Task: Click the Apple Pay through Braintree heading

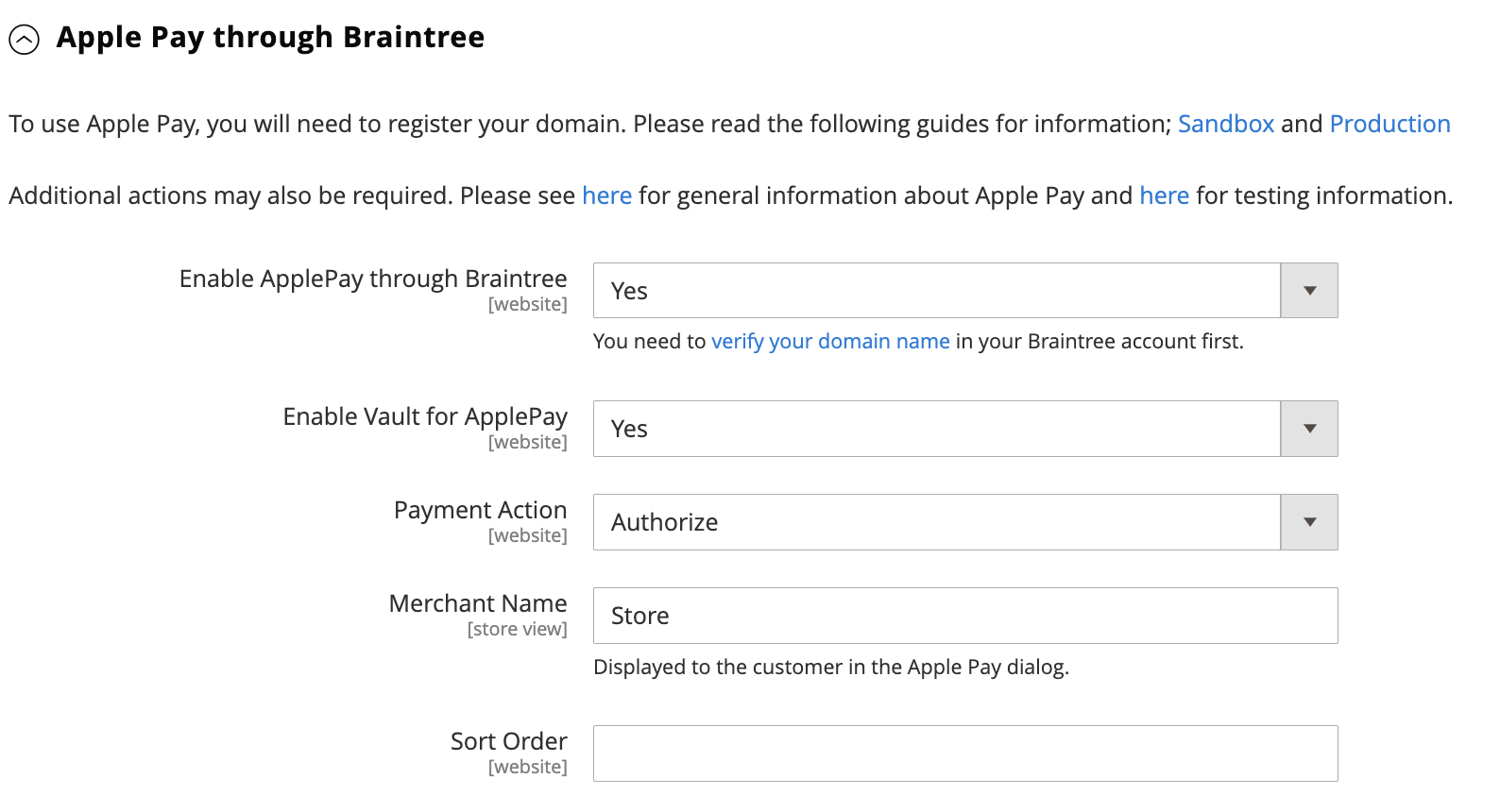Action: tap(270, 38)
